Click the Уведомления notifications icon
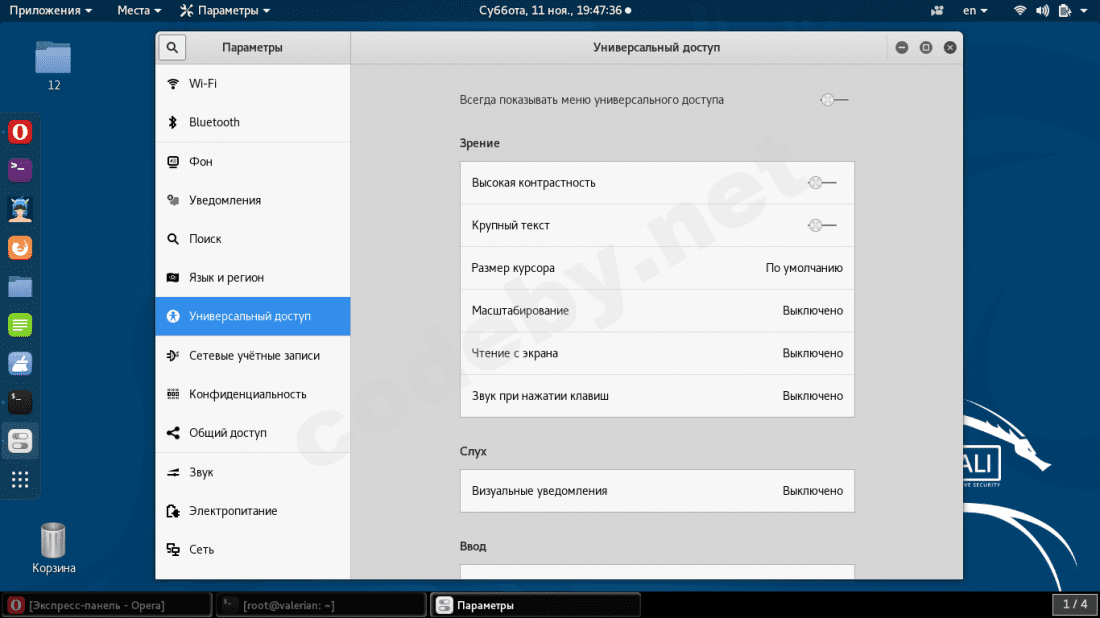Screen dimensions: 1100x618 coord(173,200)
